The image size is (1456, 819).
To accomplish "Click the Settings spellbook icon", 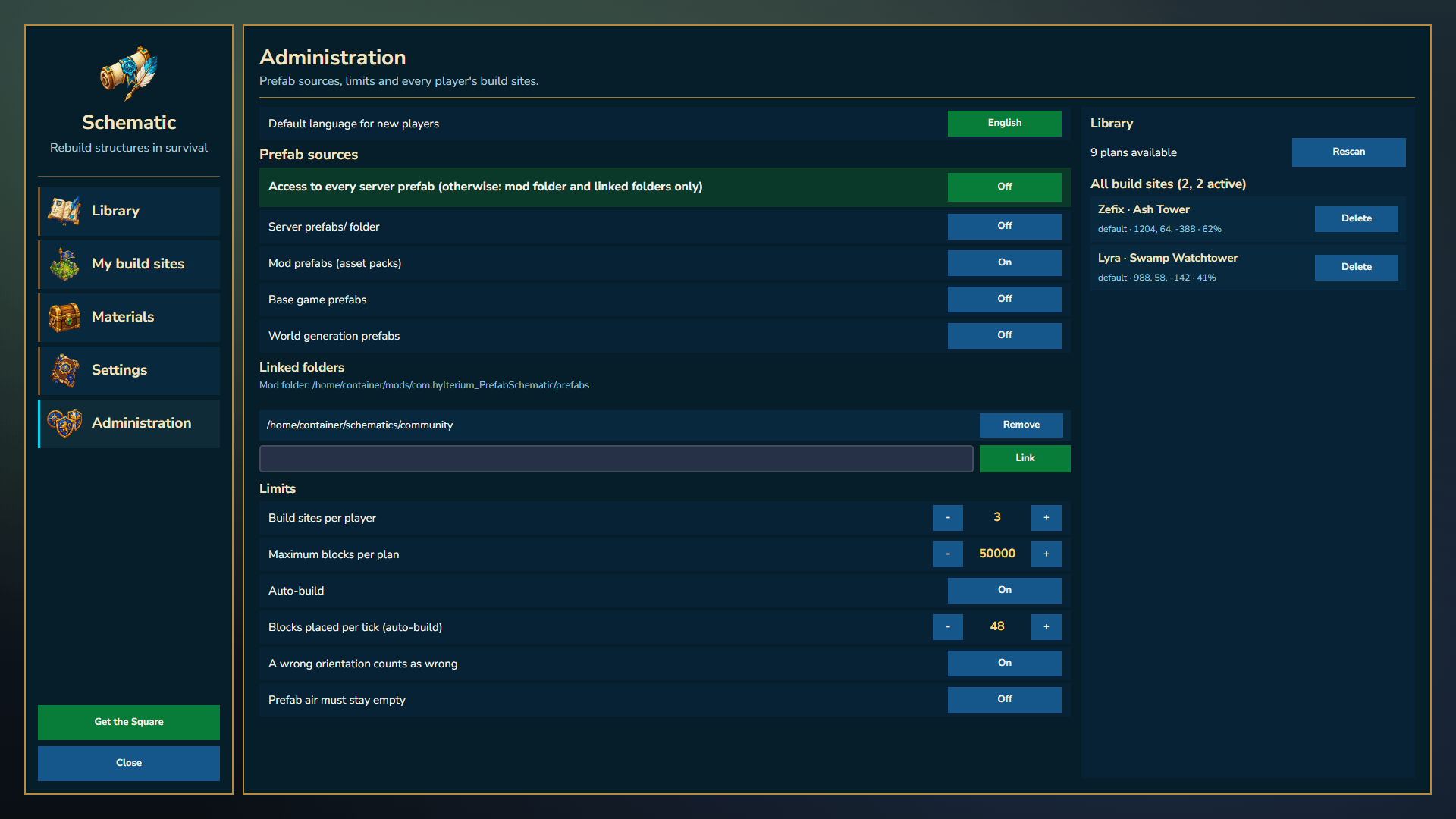I will (64, 370).
